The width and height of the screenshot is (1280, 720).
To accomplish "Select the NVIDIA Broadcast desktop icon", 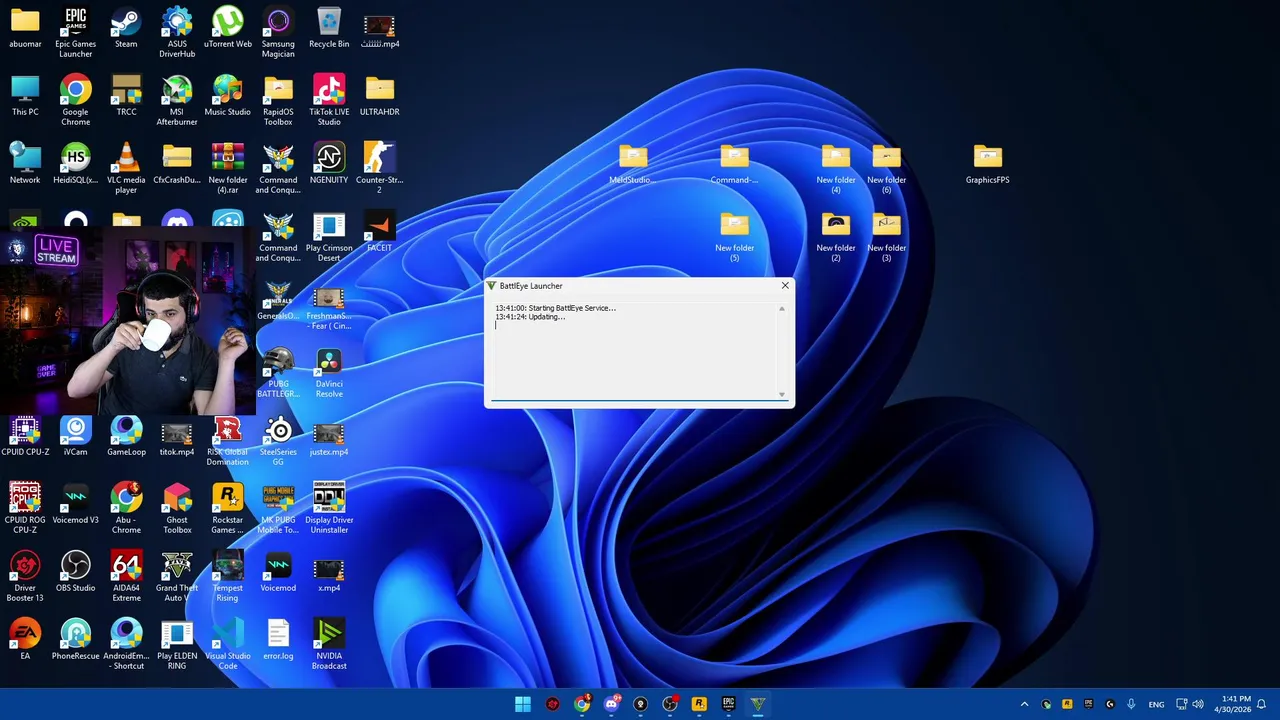I will 329,643.
